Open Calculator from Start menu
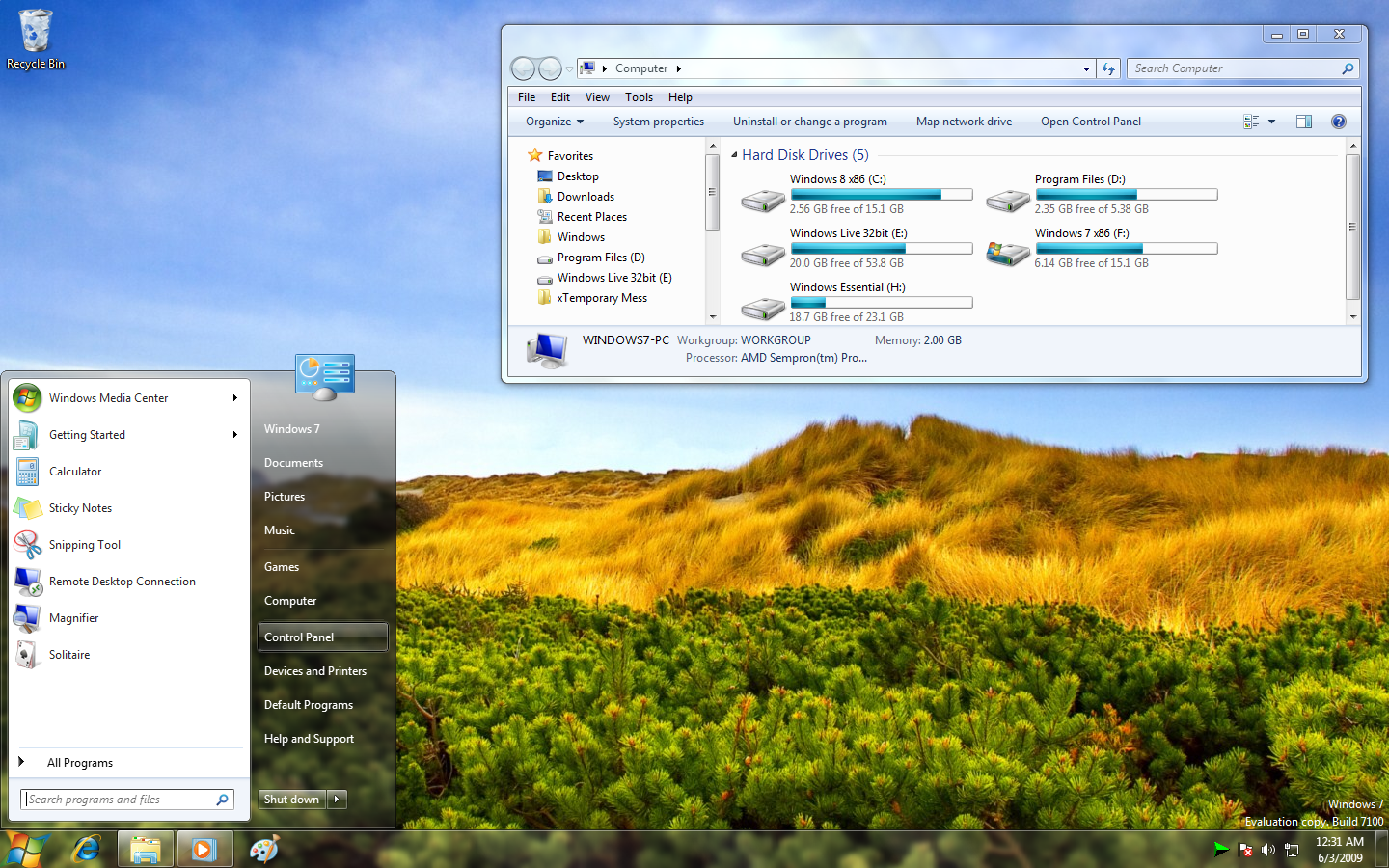Image resolution: width=1389 pixels, height=868 pixels. pyautogui.click(x=75, y=472)
